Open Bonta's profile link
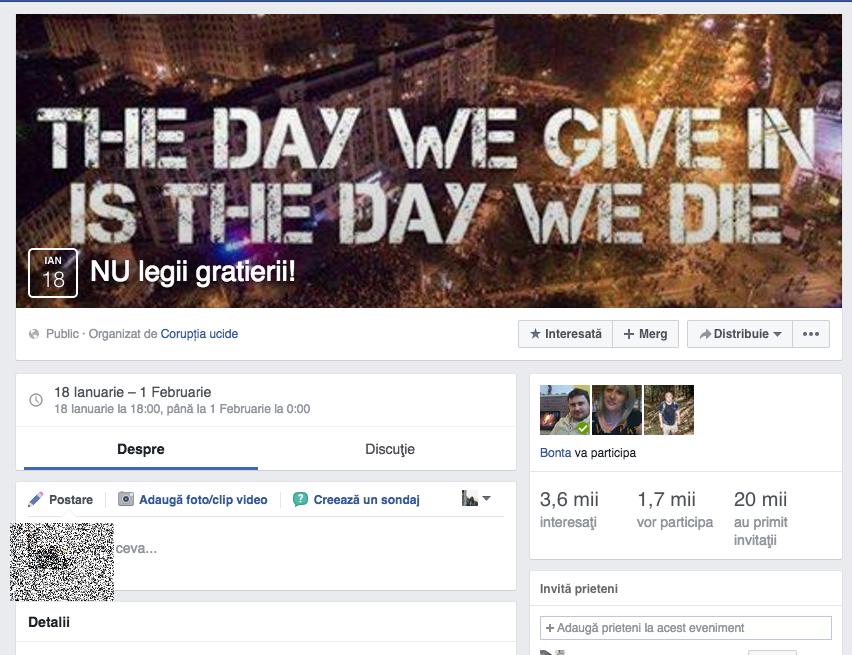Viewport: 852px width, 655px height. 555,453
